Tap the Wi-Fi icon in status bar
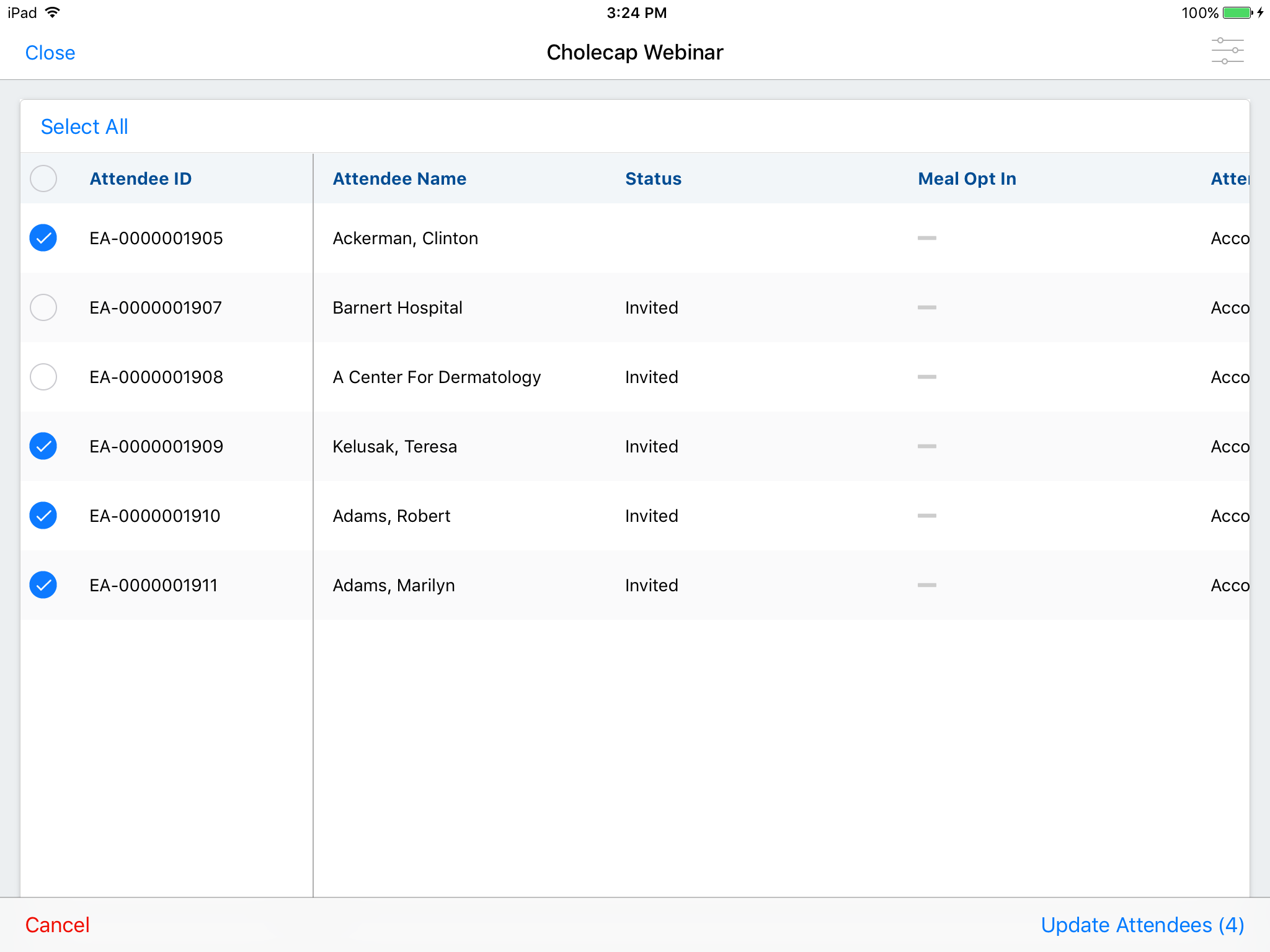Image resolution: width=1270 pixels, height=952 pixels. (53, 12)
